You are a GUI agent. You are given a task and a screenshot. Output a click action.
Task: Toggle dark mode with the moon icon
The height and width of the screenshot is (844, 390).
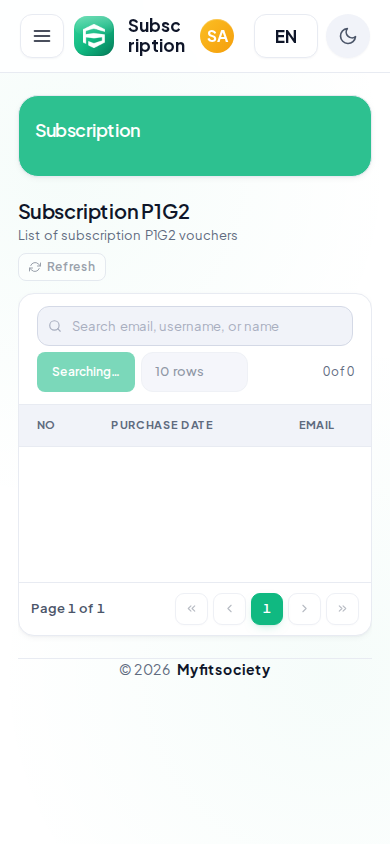(x=348, y=36)
